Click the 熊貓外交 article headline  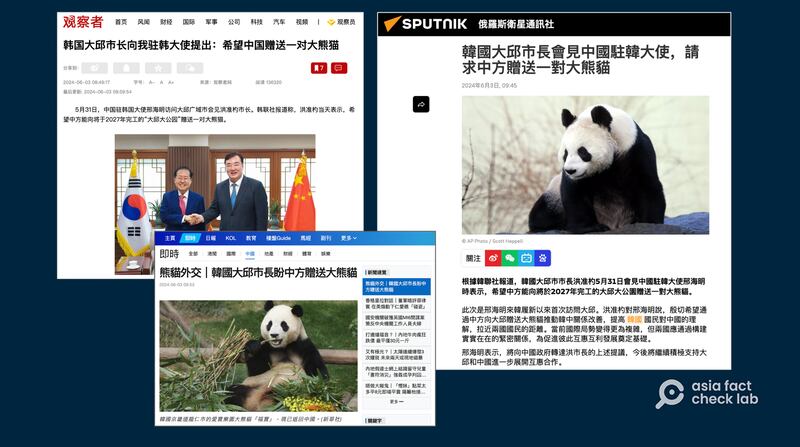pos(258,272)
